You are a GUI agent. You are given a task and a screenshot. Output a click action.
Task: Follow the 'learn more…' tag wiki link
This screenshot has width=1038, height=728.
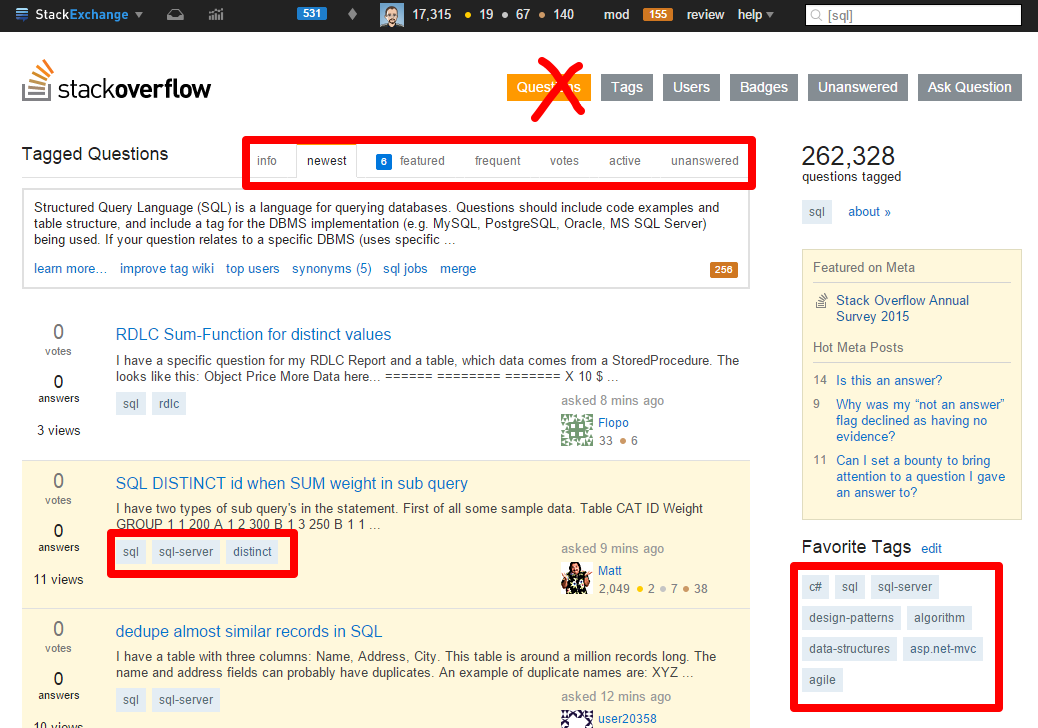click(x=70, y=269)
